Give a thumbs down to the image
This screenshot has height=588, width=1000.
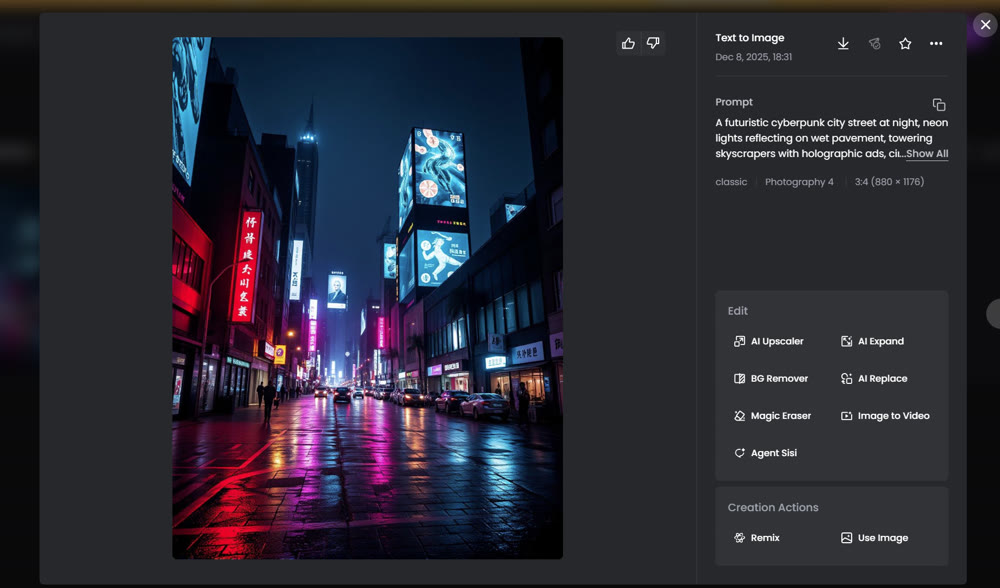(x=653, y=42)
